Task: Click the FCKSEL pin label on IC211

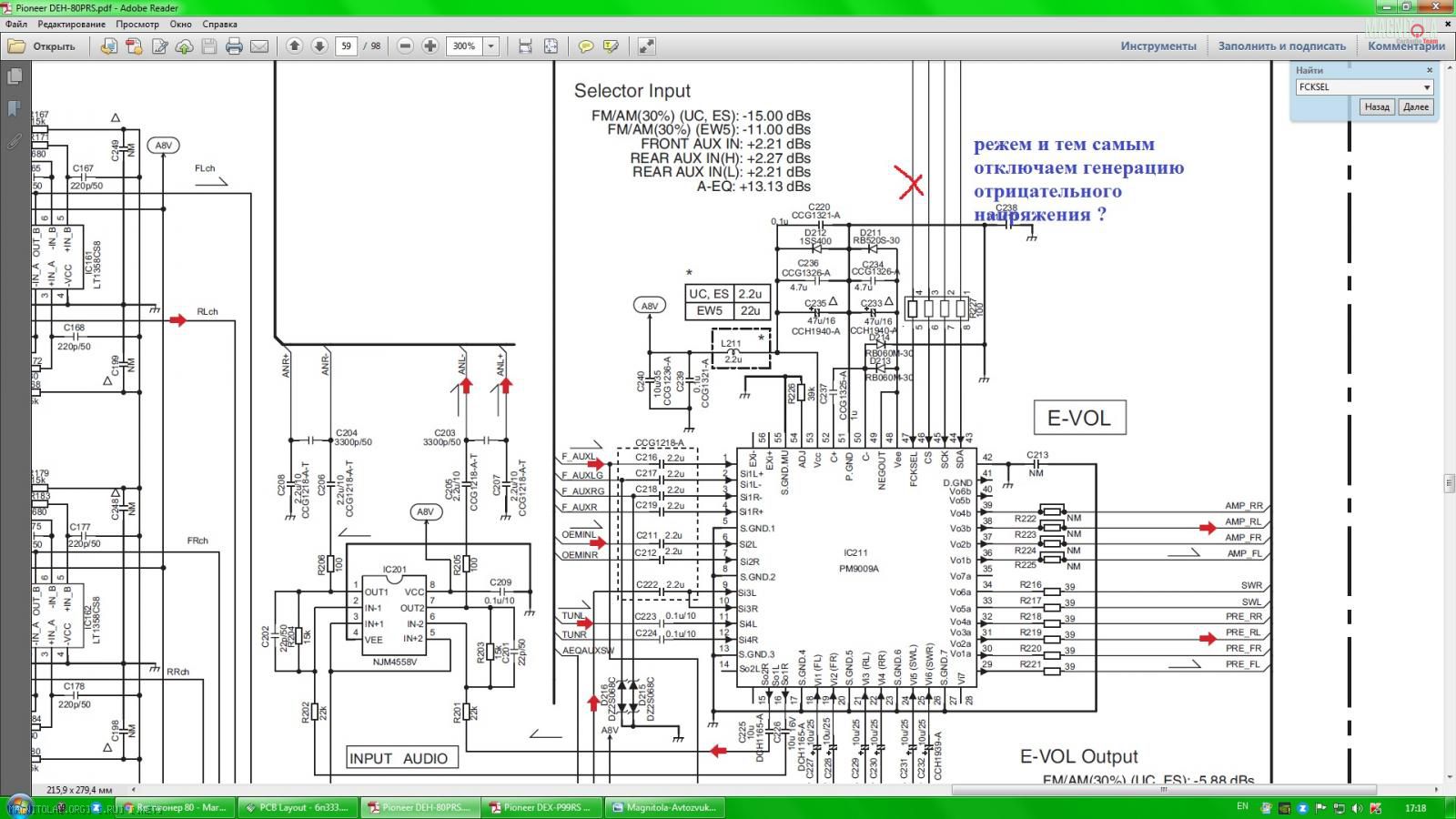Action: pos(913,470)
